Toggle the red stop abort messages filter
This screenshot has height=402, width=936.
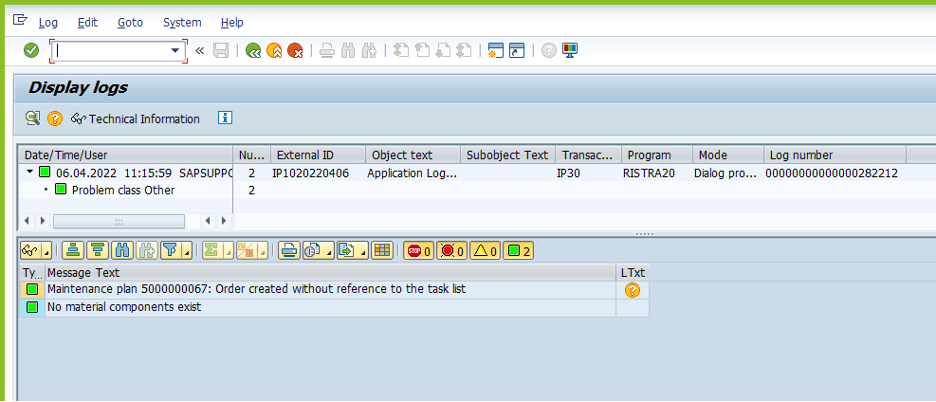417,251
